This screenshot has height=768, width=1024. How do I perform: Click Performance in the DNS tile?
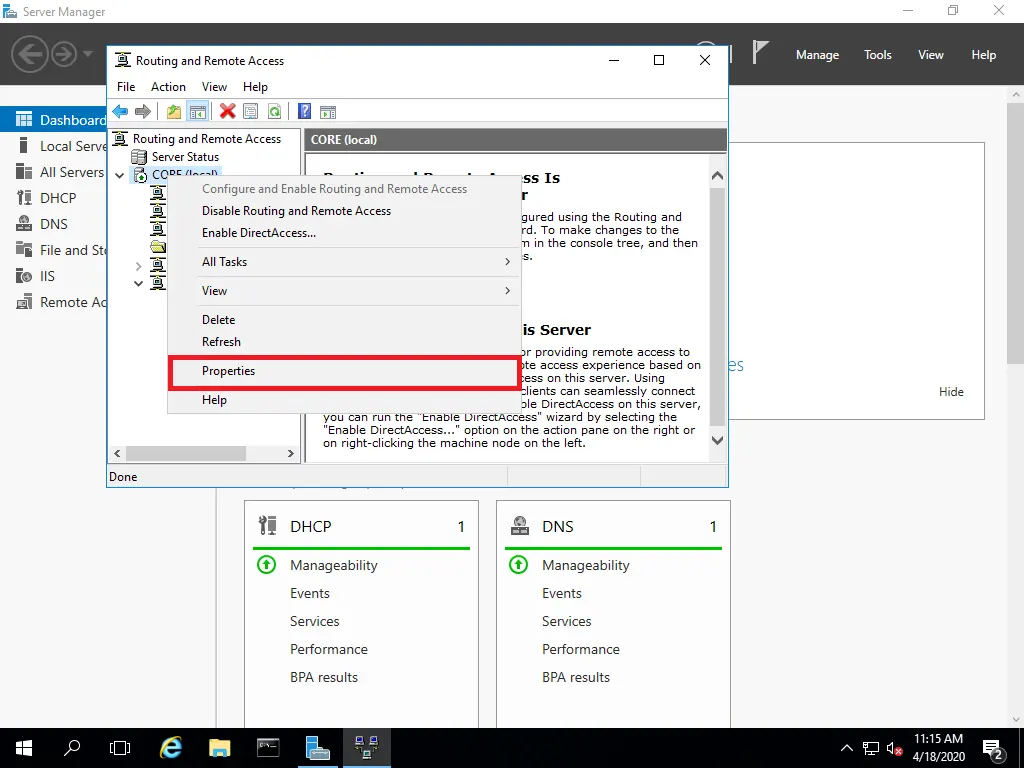[581, 649]
